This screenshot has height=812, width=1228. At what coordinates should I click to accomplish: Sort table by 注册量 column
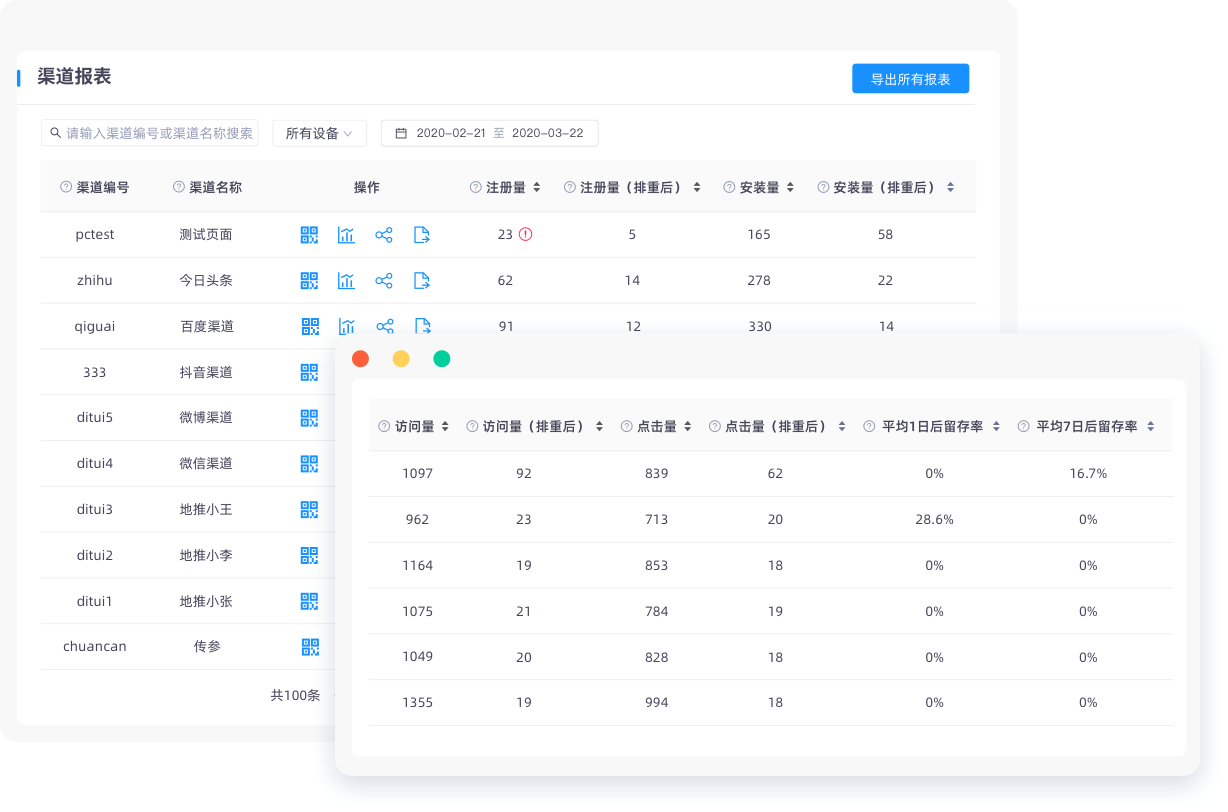[536, 187]
